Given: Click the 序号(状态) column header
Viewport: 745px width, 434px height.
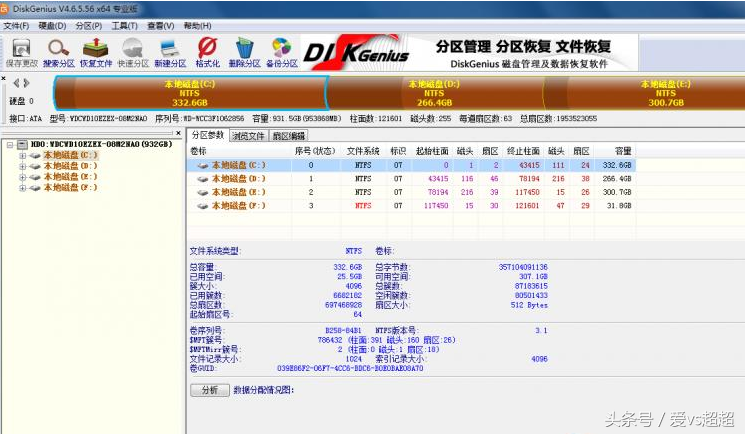Looking at the screenshot, I should coord(315,151).
